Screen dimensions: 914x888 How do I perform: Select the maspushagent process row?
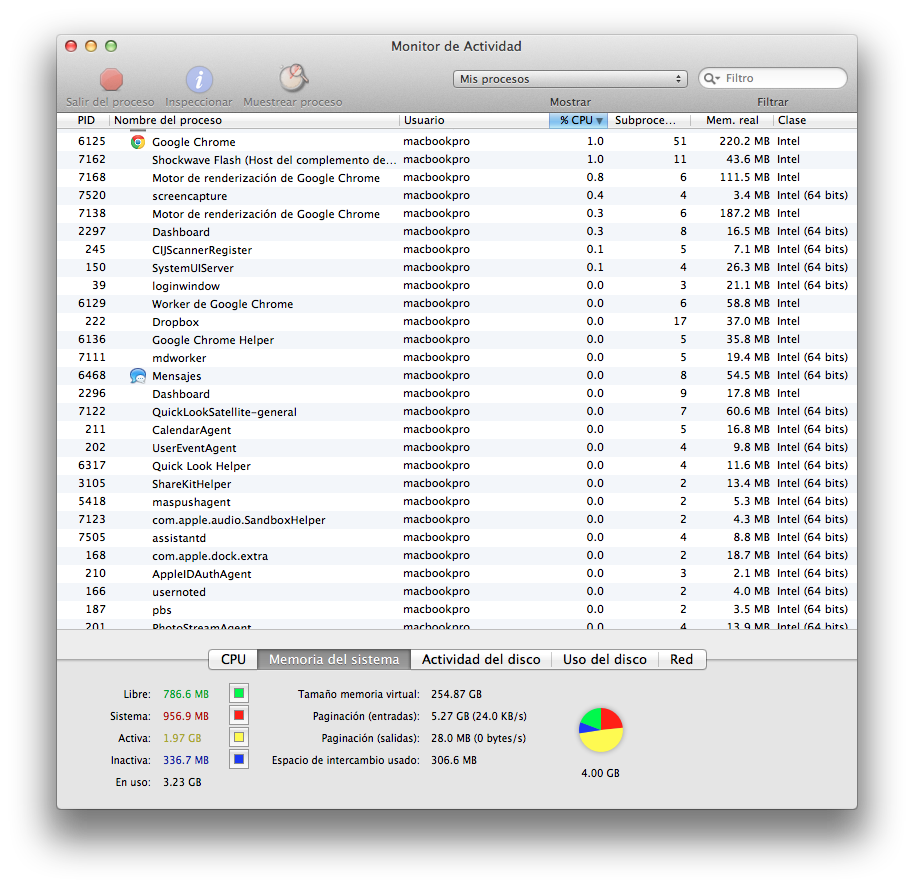tap(457, 502)
